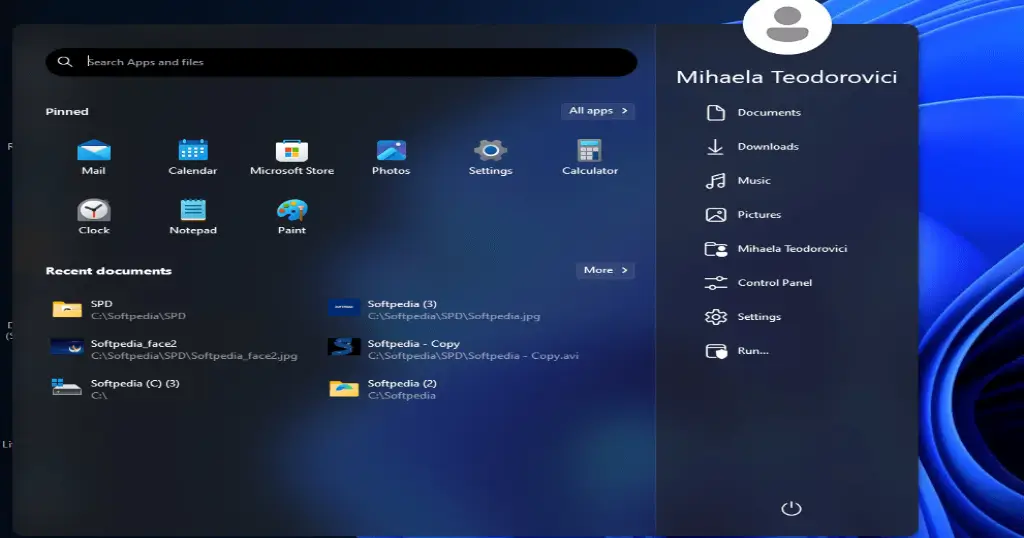Open Mihaela Teodorovici user folder
The image size is (1024, 538).
776,248
